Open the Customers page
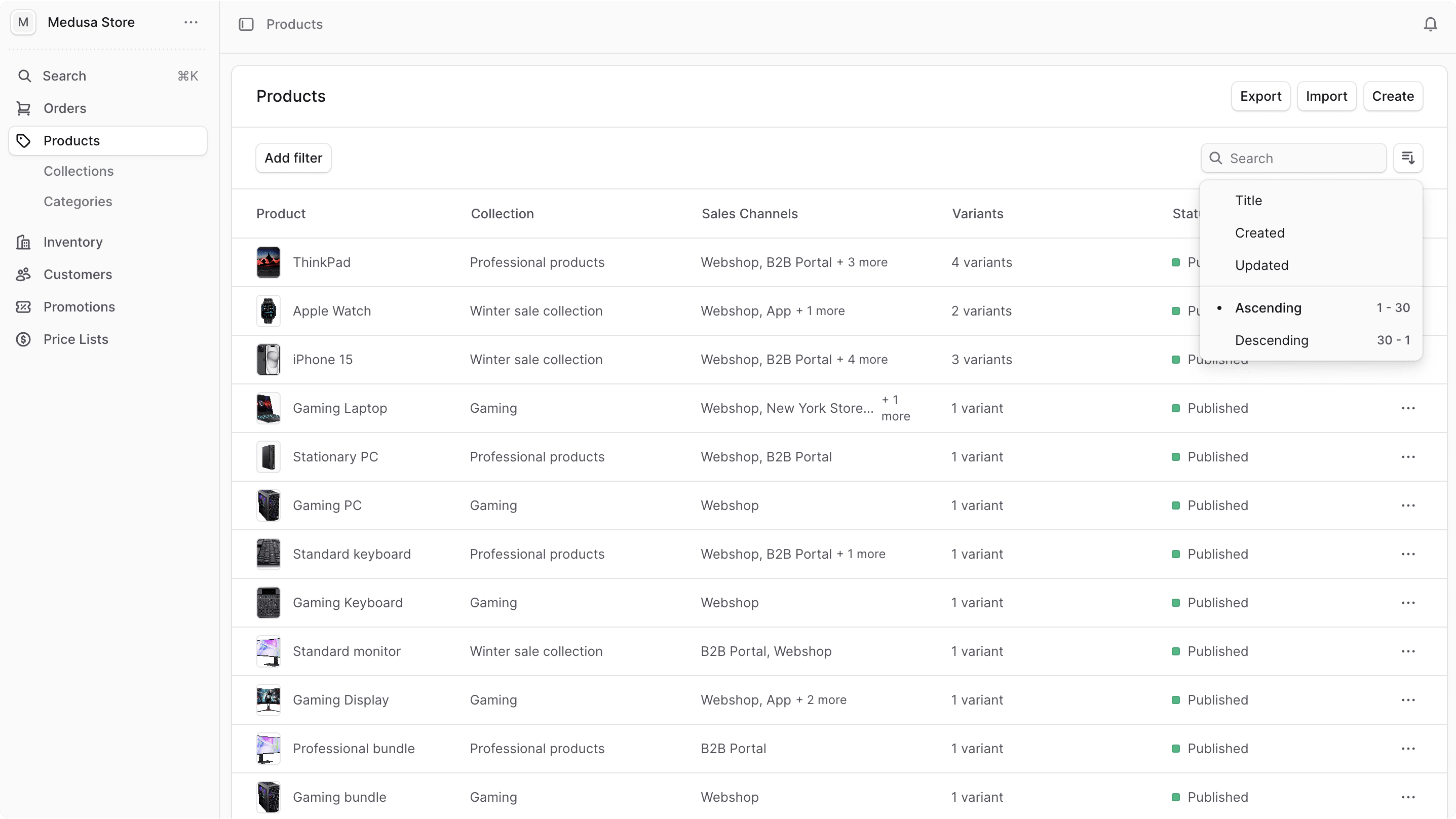Image resolution: width=1456 pixels, height=819 pixels. click(78, 274)
